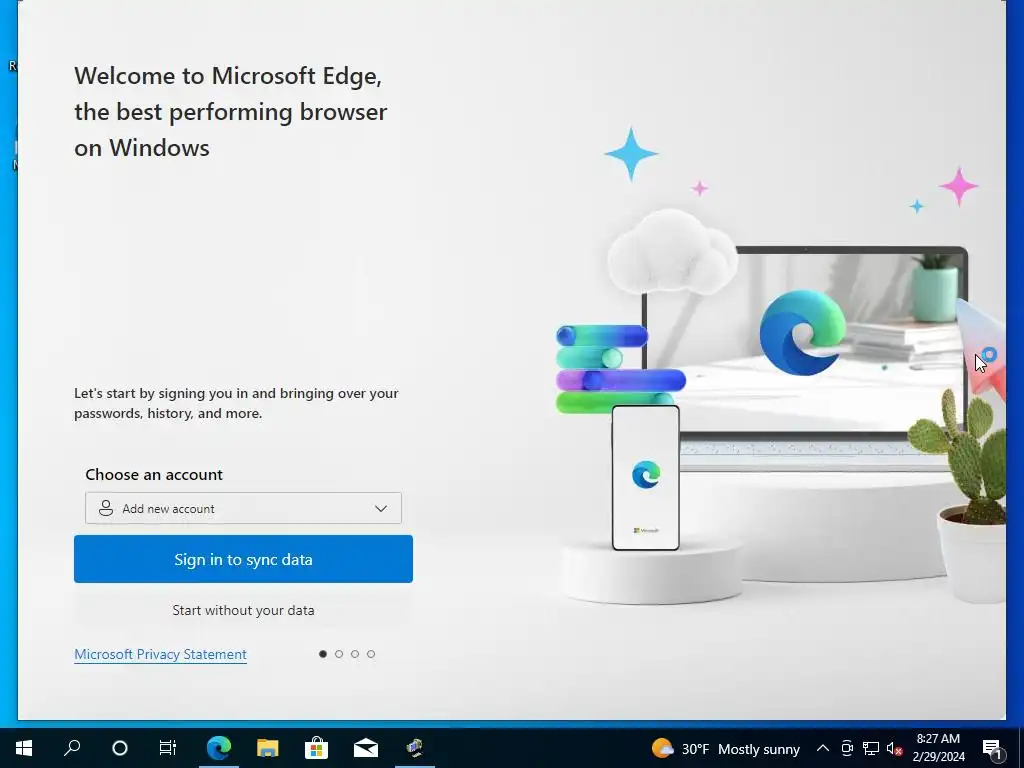Click the person icon in account field
Image resolution: width=1024 pixels, height=768 pixels.
point(105,508)
